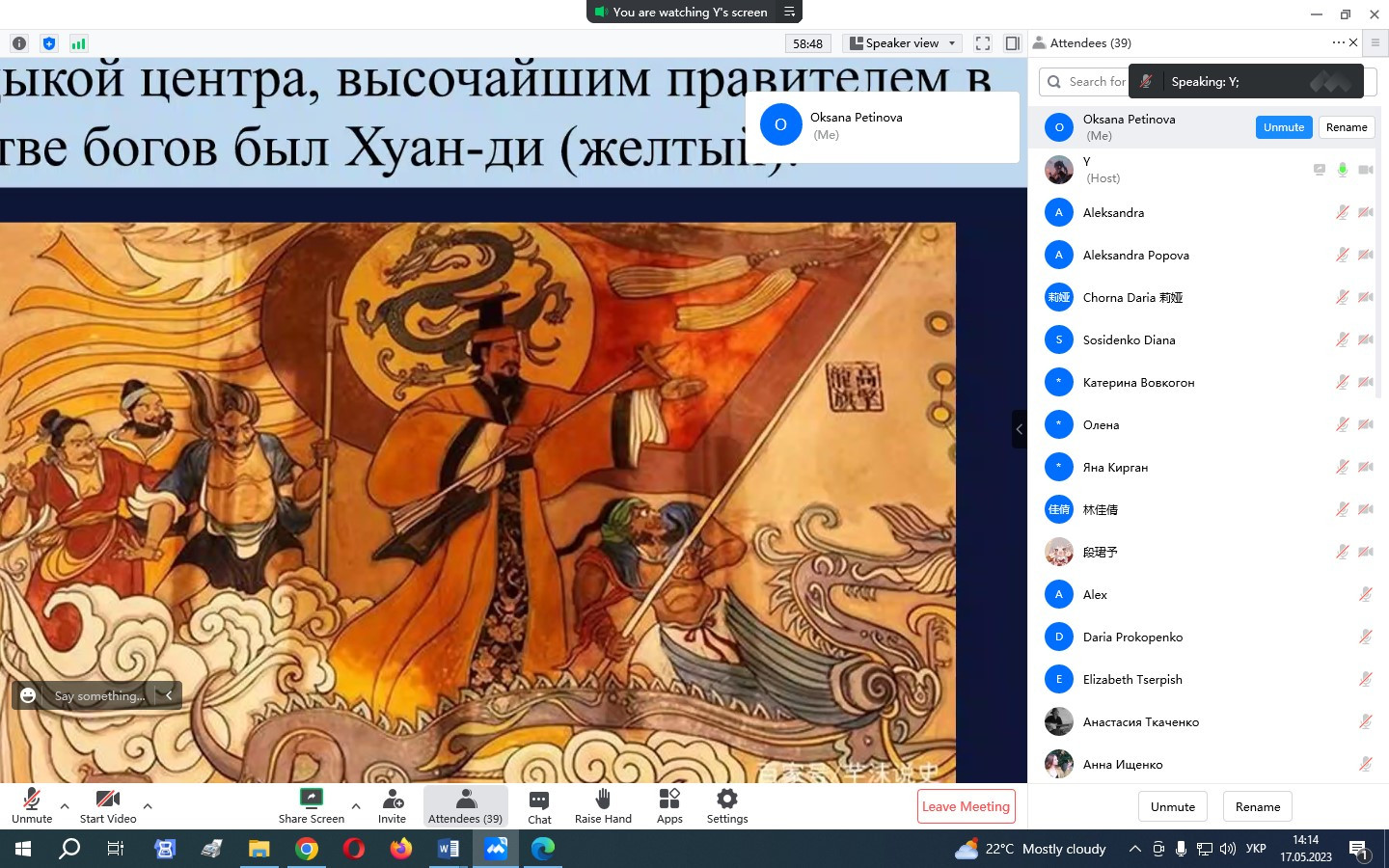Select Elizabeth Tserpish in attendee list

point(1204,679)
